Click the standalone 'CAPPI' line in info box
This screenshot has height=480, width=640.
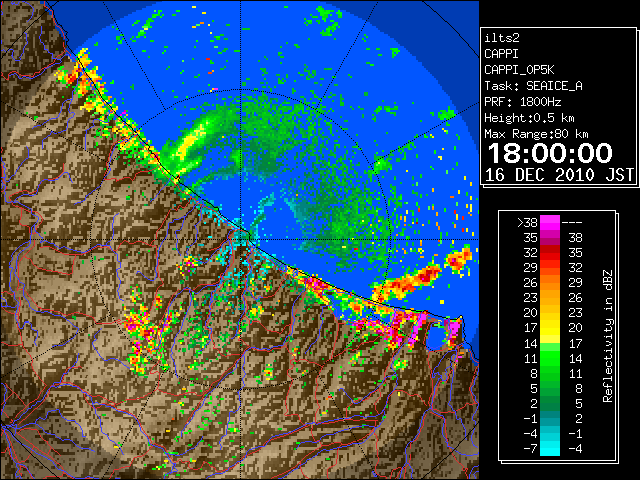[x=501, y=54]
